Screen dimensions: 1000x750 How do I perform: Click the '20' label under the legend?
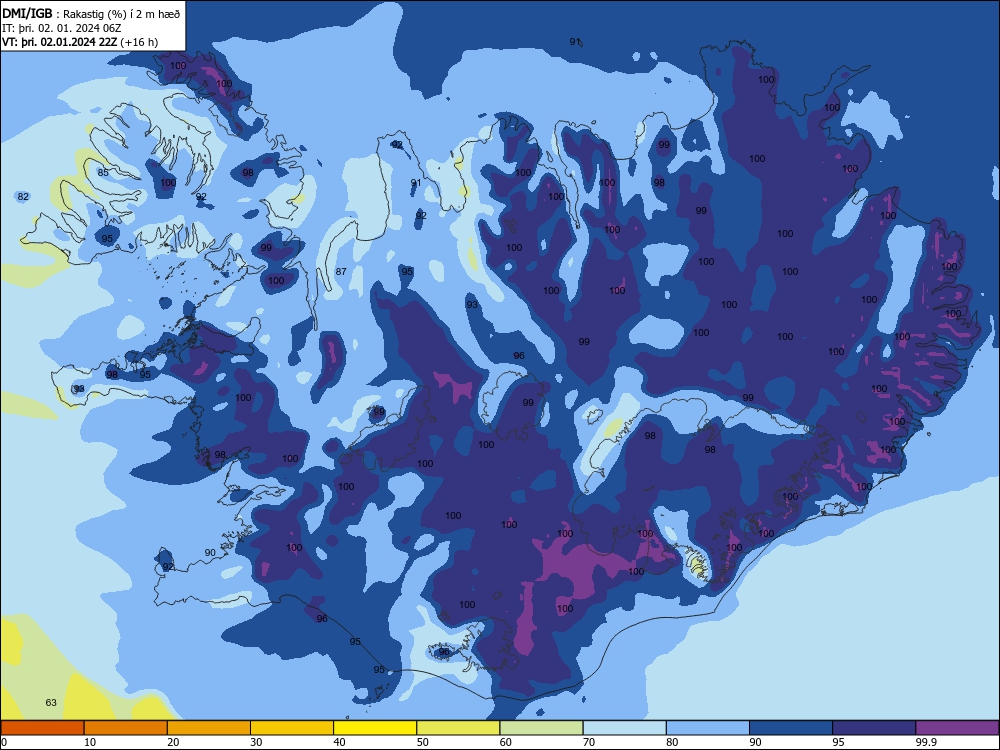pyautogui.click(x=173, y=742)
